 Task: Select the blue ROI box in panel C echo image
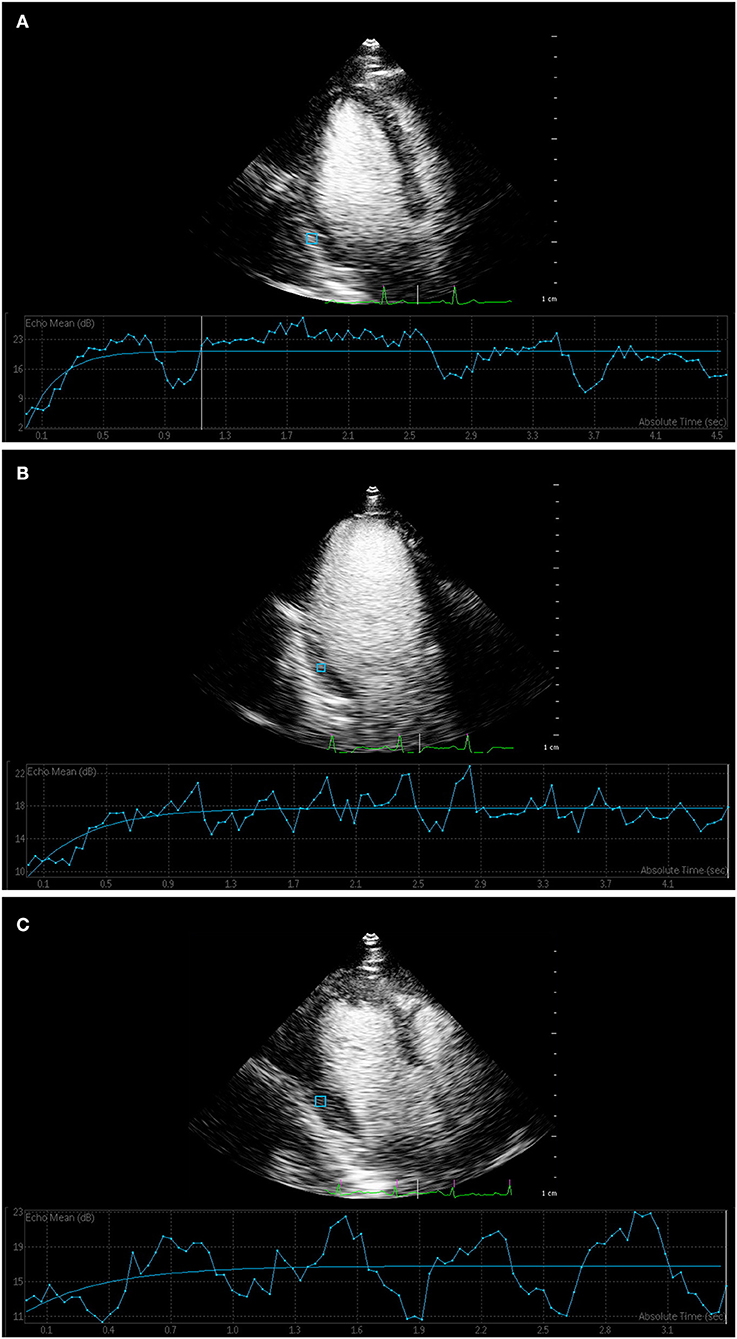[321, 1101]
